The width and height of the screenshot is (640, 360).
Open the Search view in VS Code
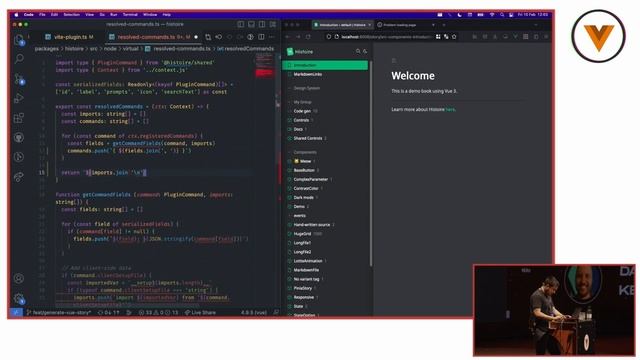click(x=19, y=59)
